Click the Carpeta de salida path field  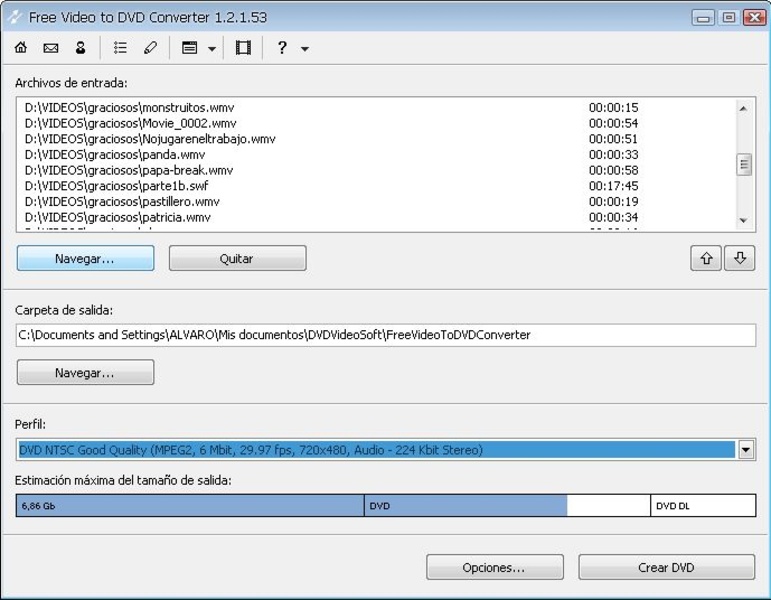pyautogui.click(x=386, y=335)
